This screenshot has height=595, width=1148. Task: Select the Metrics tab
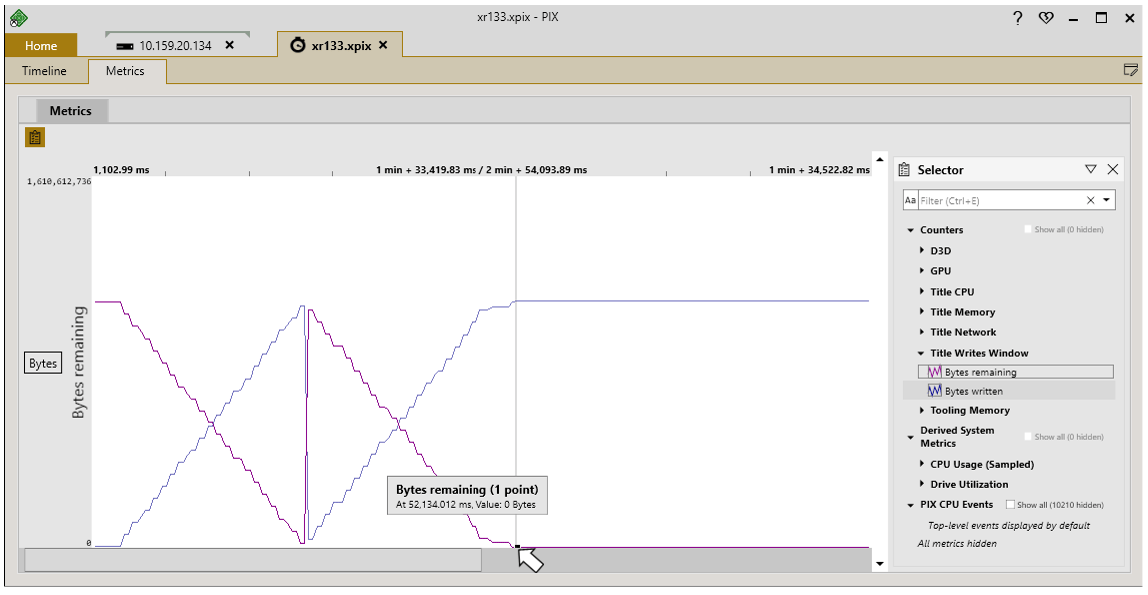pyautogui.click(x=125, y=71)
